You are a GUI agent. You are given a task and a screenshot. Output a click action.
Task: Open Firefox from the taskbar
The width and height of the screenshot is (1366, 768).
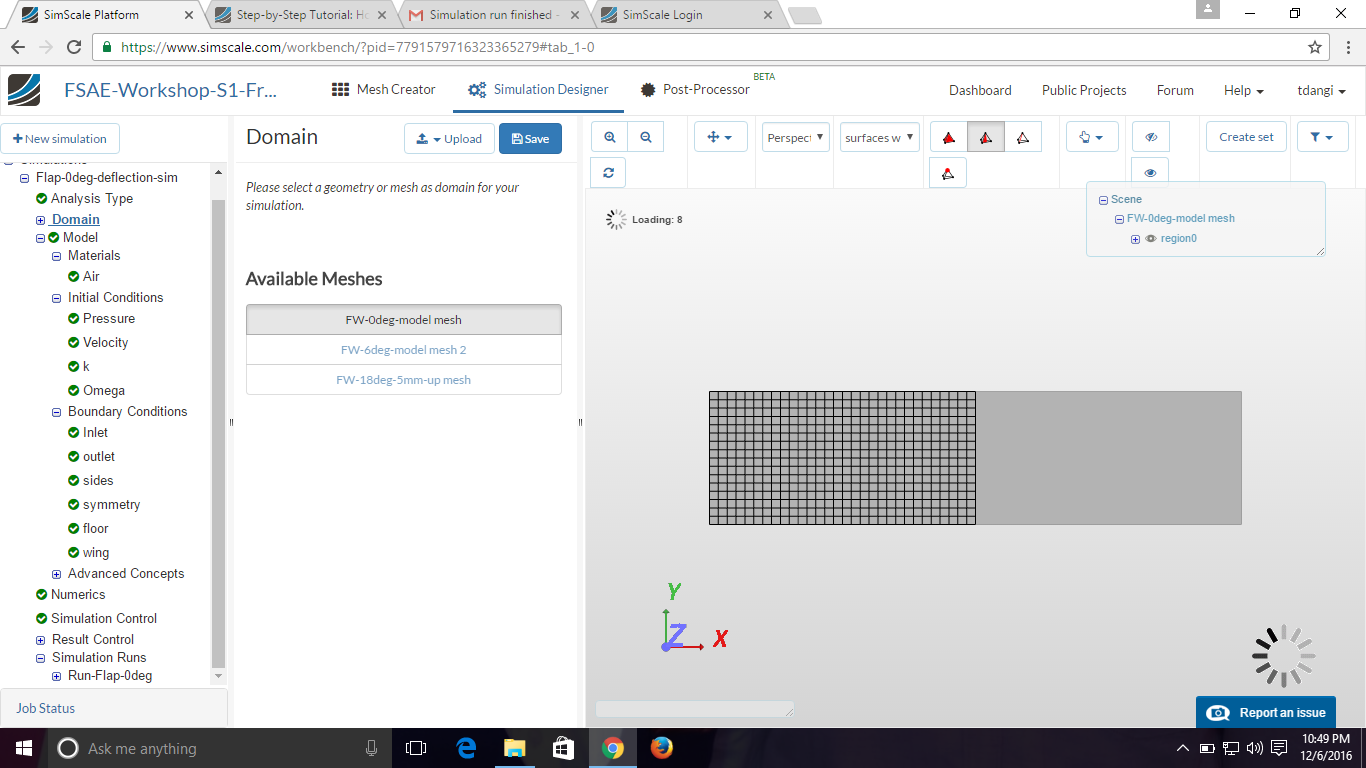coord(662,748)
